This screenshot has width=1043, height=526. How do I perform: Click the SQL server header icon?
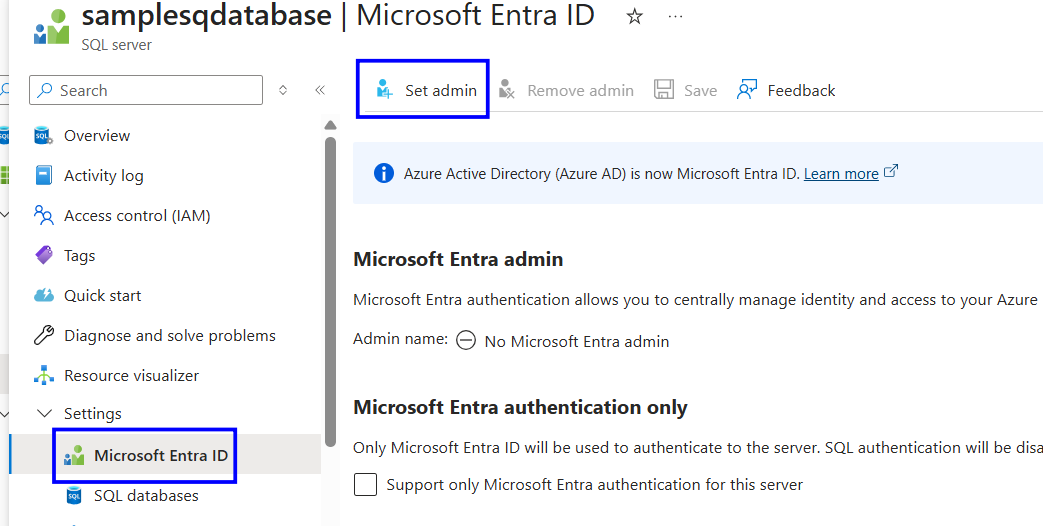(51, 27)
